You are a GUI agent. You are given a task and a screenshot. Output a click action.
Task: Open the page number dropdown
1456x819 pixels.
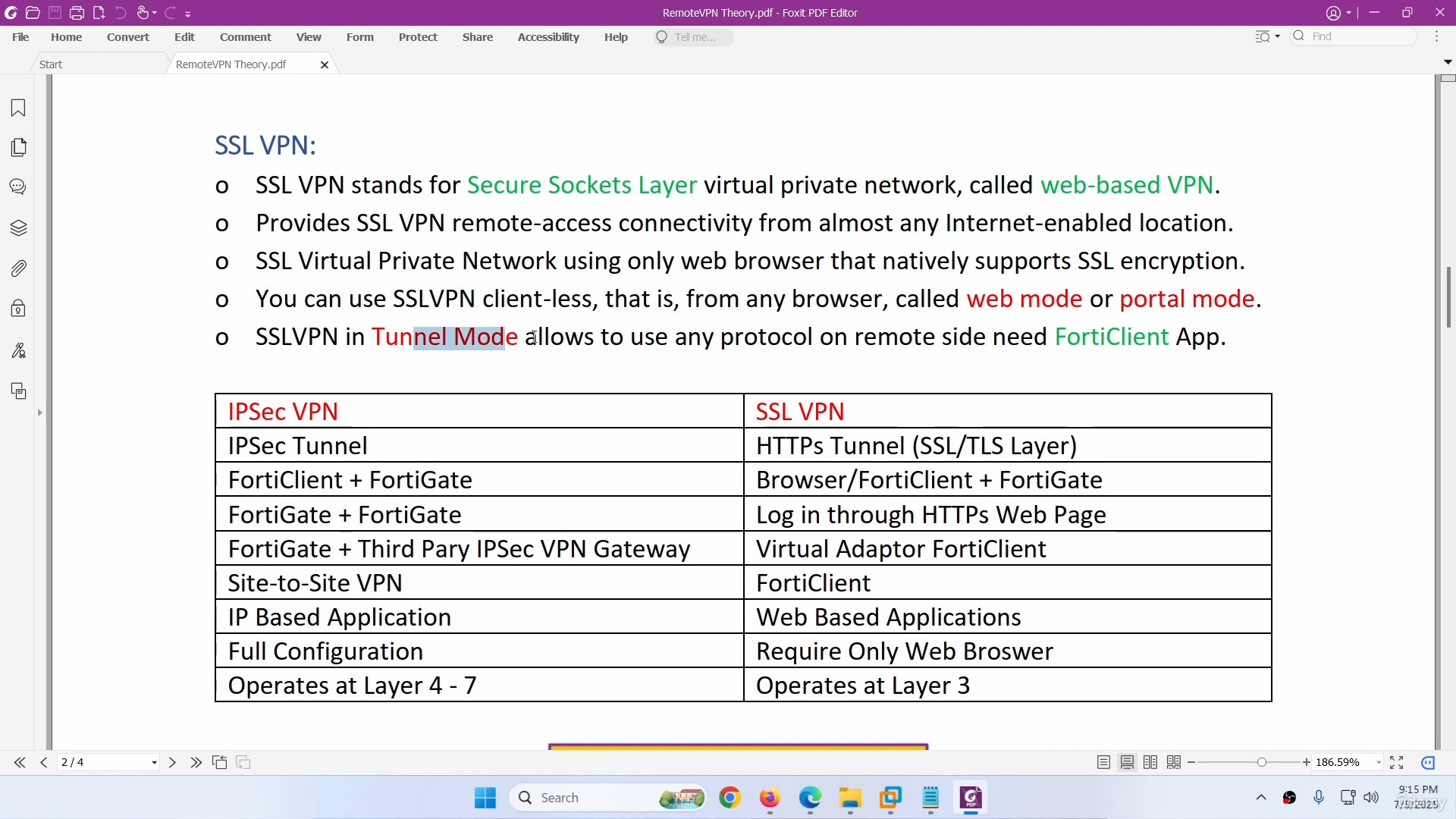click(154, 763)
